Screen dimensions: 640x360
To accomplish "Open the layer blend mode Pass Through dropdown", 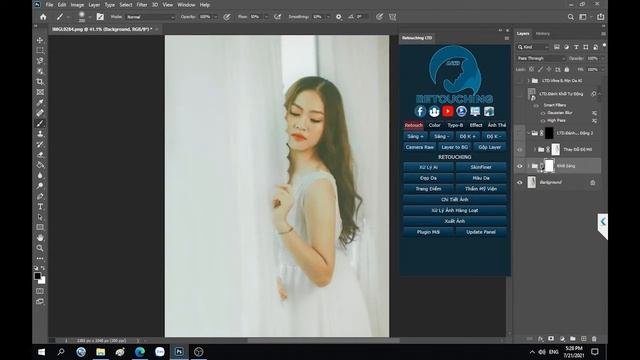I will click(541, 58).
